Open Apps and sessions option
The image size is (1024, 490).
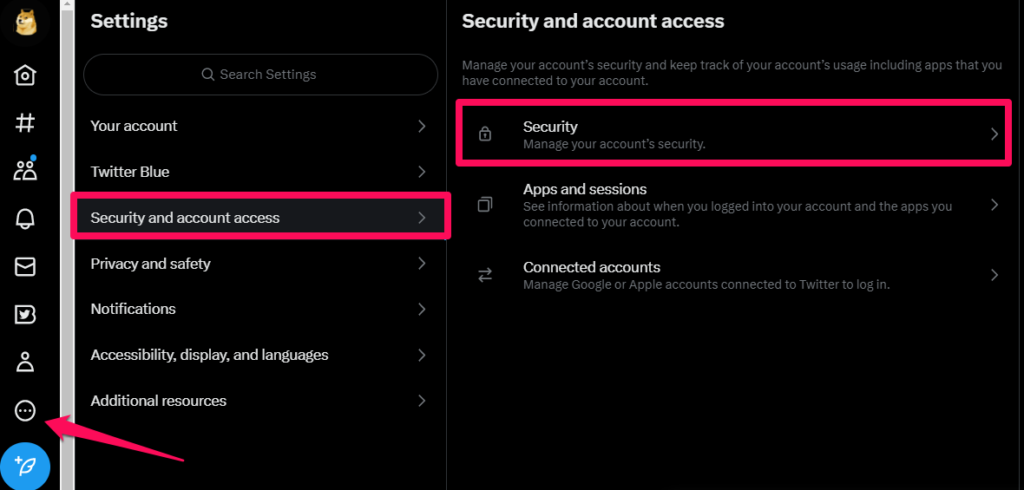click(x=733, y=205)
